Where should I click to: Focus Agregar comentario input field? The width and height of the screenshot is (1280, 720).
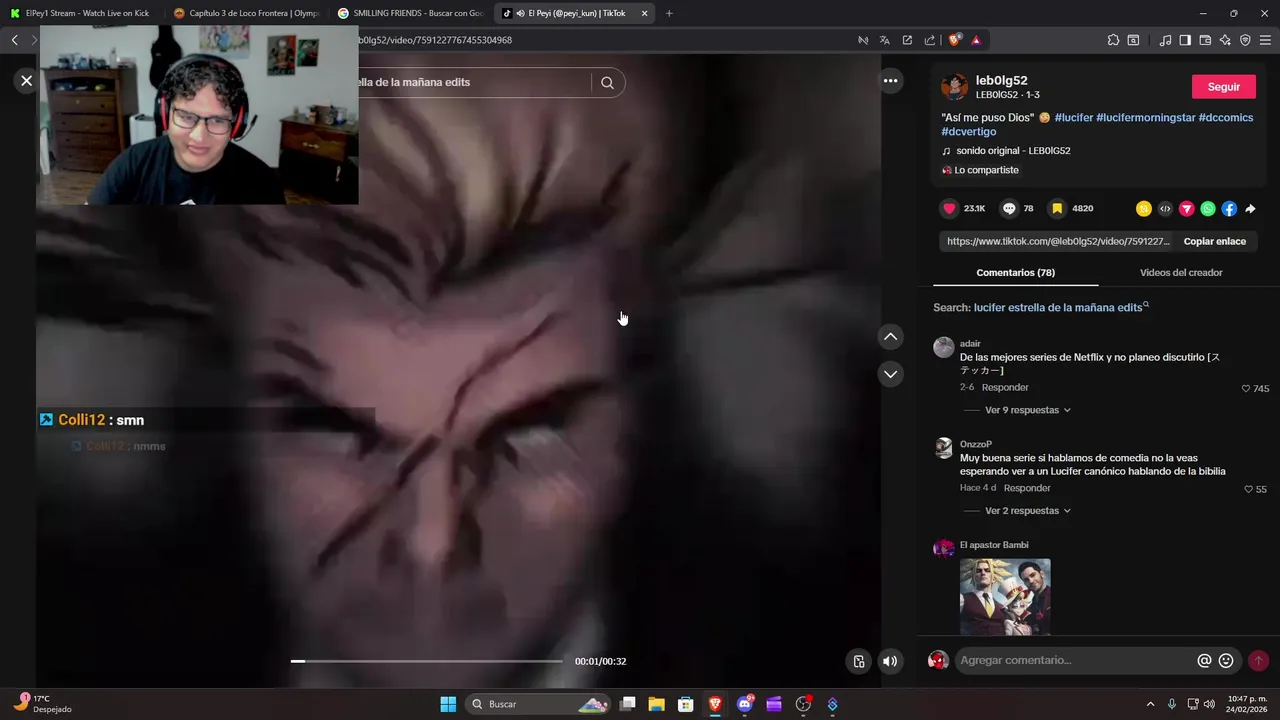tap(1076, 661)
